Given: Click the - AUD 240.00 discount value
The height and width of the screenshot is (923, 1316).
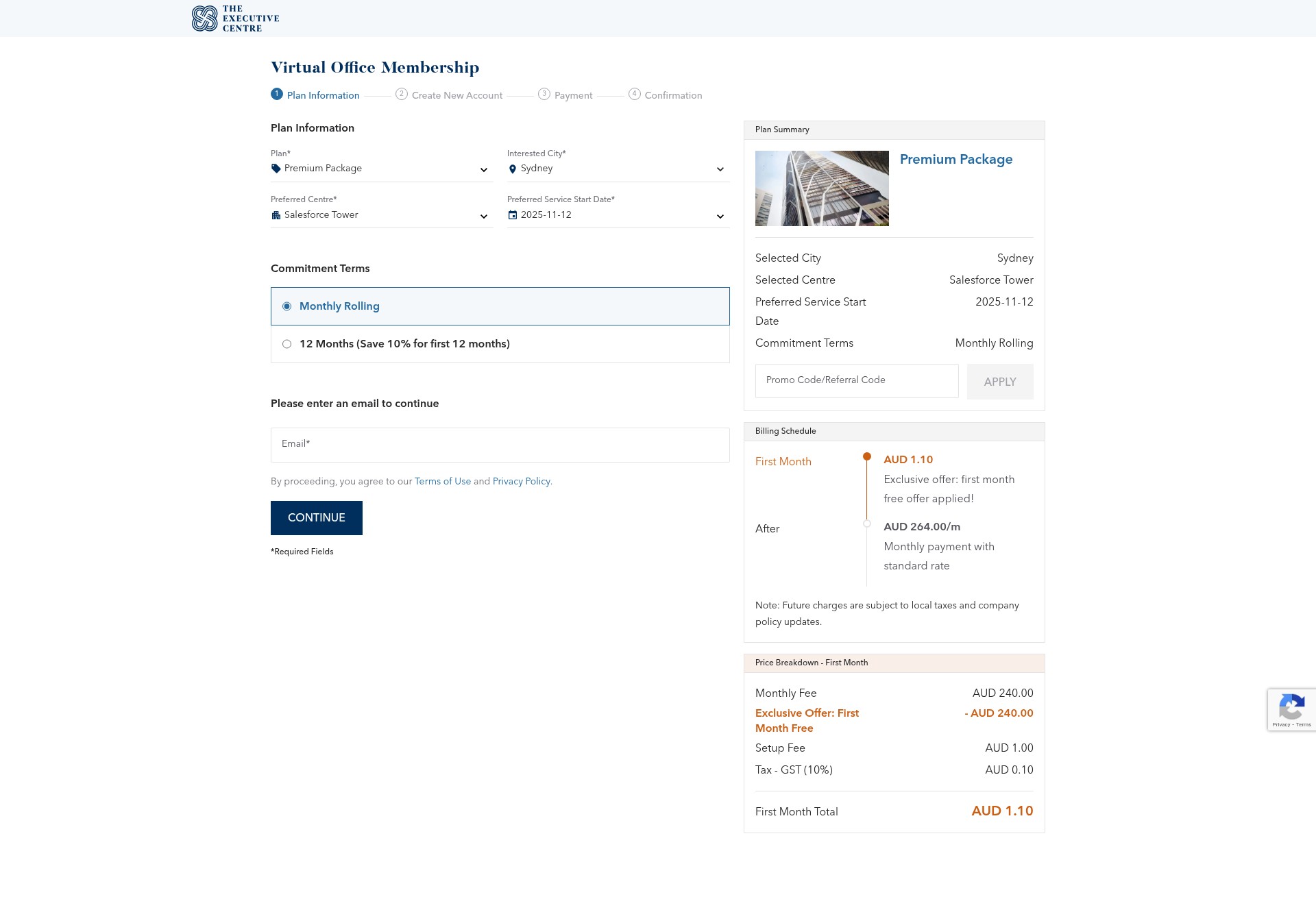Looking at the screenshot, I should 999,713.
